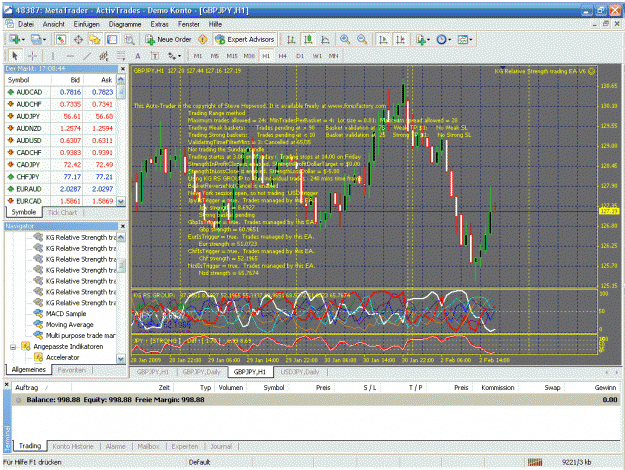The width and height of the screenshot is (625, 470).
Task: Toggle the chart auto scroll icon
Action: point(383,39)
